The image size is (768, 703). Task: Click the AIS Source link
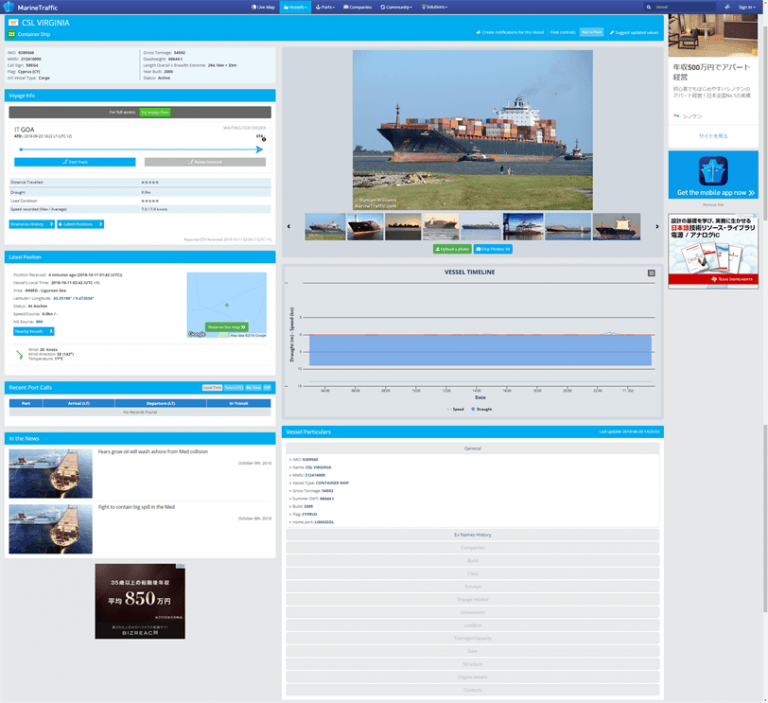pyautogui.click(x=40, y=322)
